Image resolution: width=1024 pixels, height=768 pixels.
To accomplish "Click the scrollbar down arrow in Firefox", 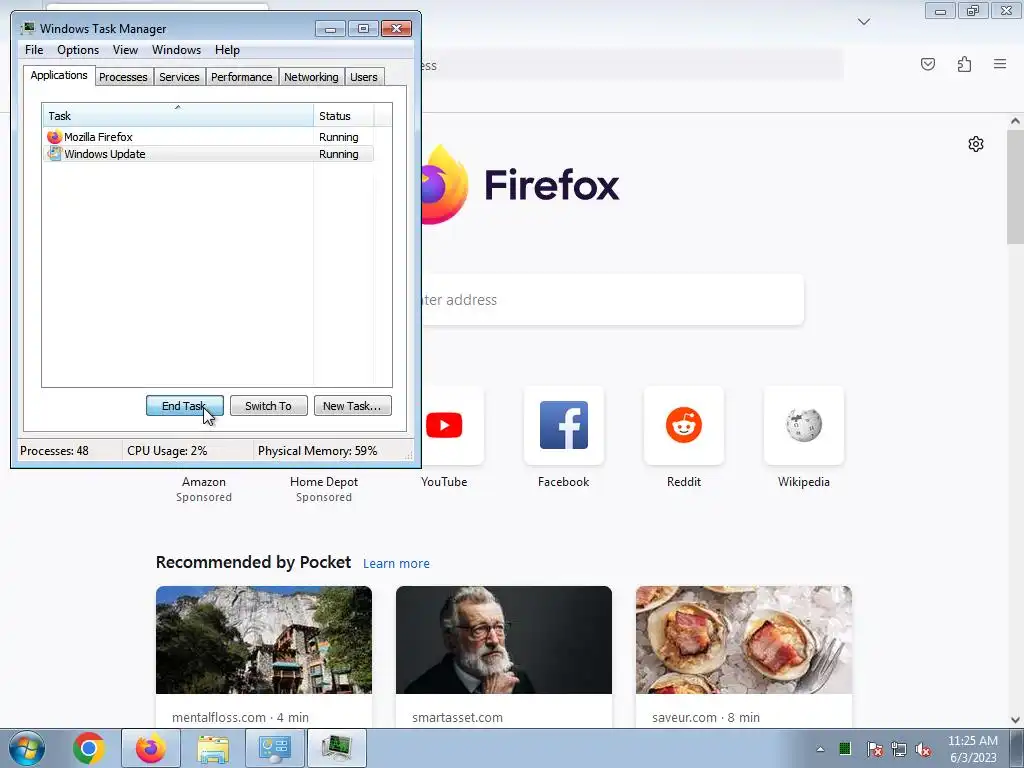I will click(x=1015, y=720).
